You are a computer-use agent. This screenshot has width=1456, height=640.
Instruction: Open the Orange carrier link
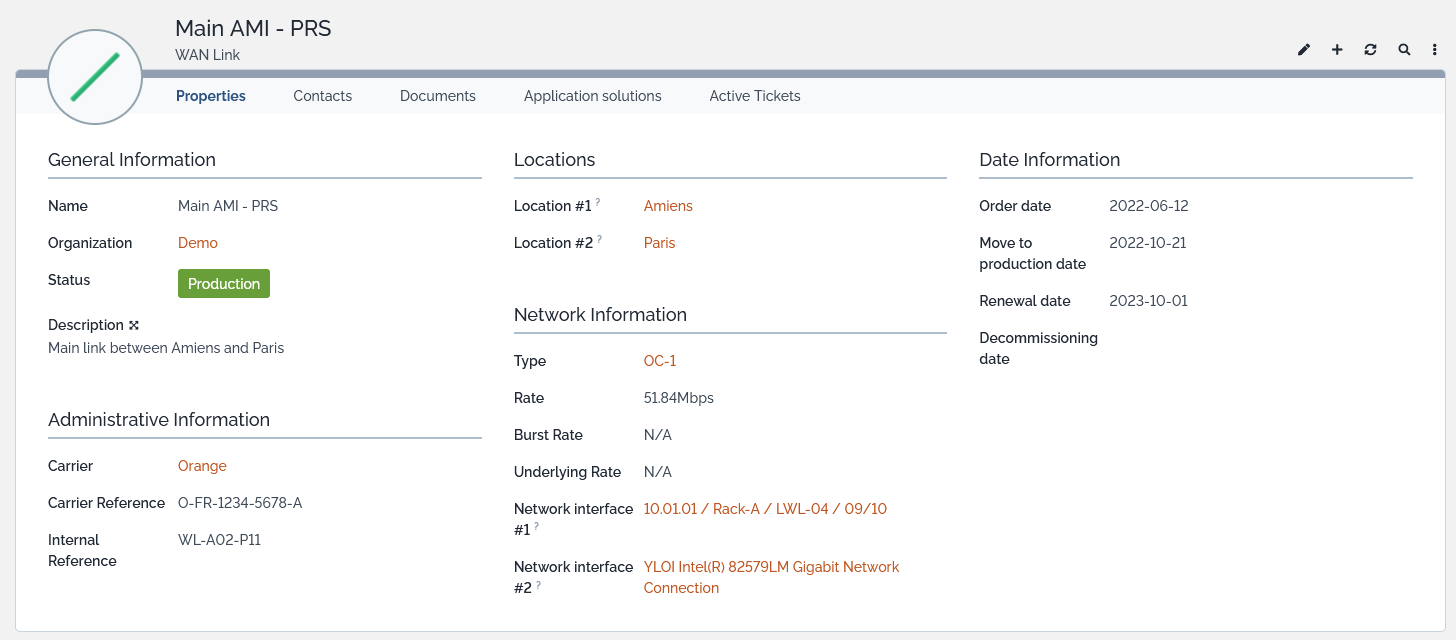click(x=202, y=466)
